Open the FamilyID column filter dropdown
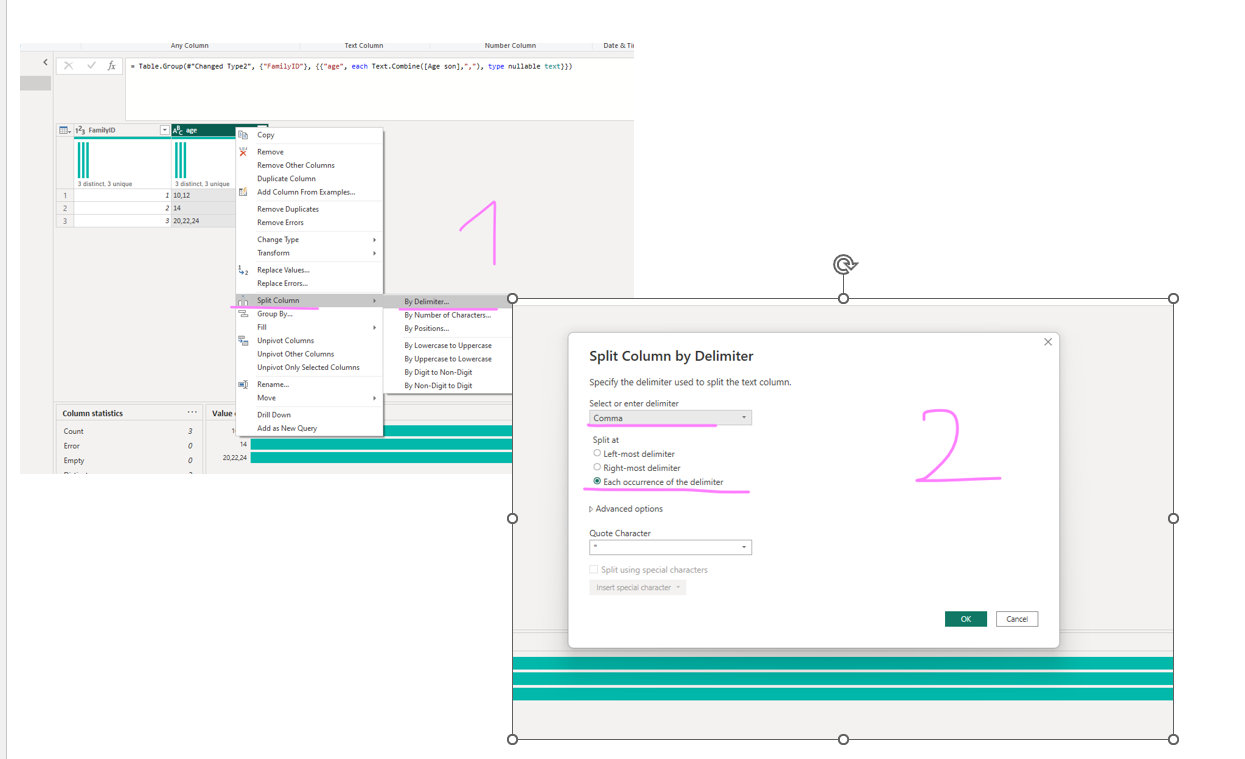1245x759 pixels. point(165,130)
